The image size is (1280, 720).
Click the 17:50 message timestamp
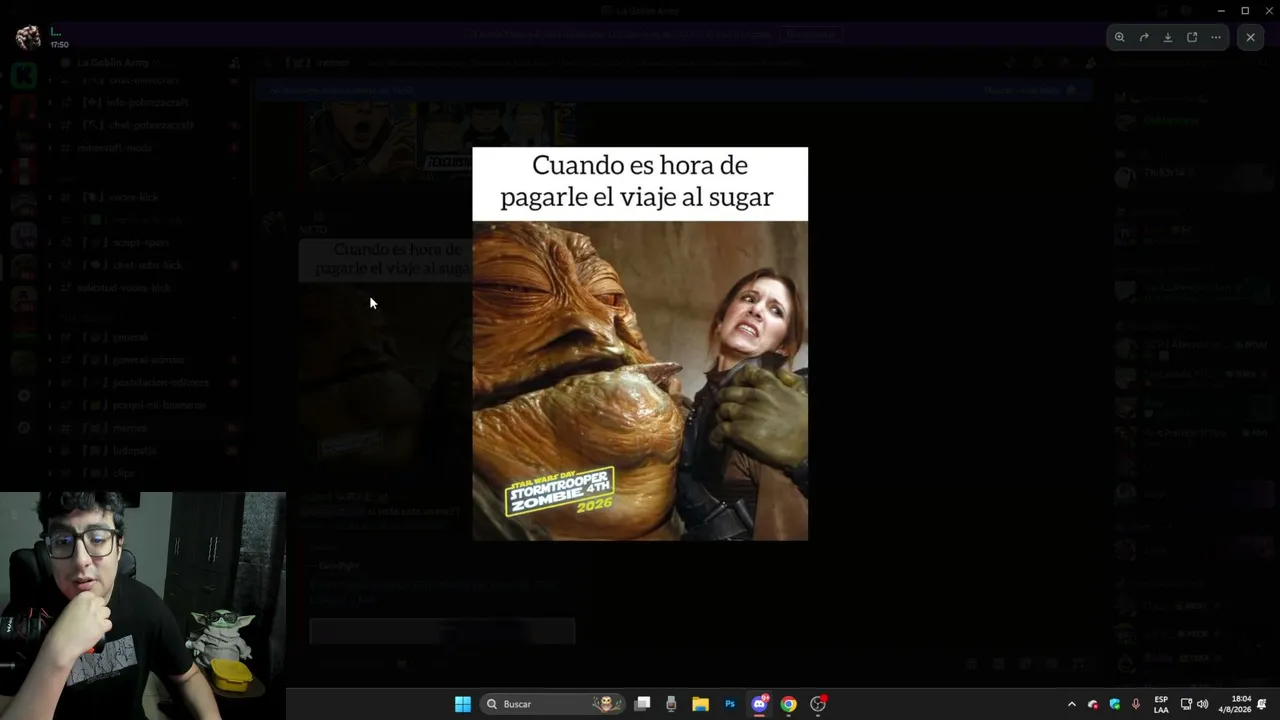point(59,45)
